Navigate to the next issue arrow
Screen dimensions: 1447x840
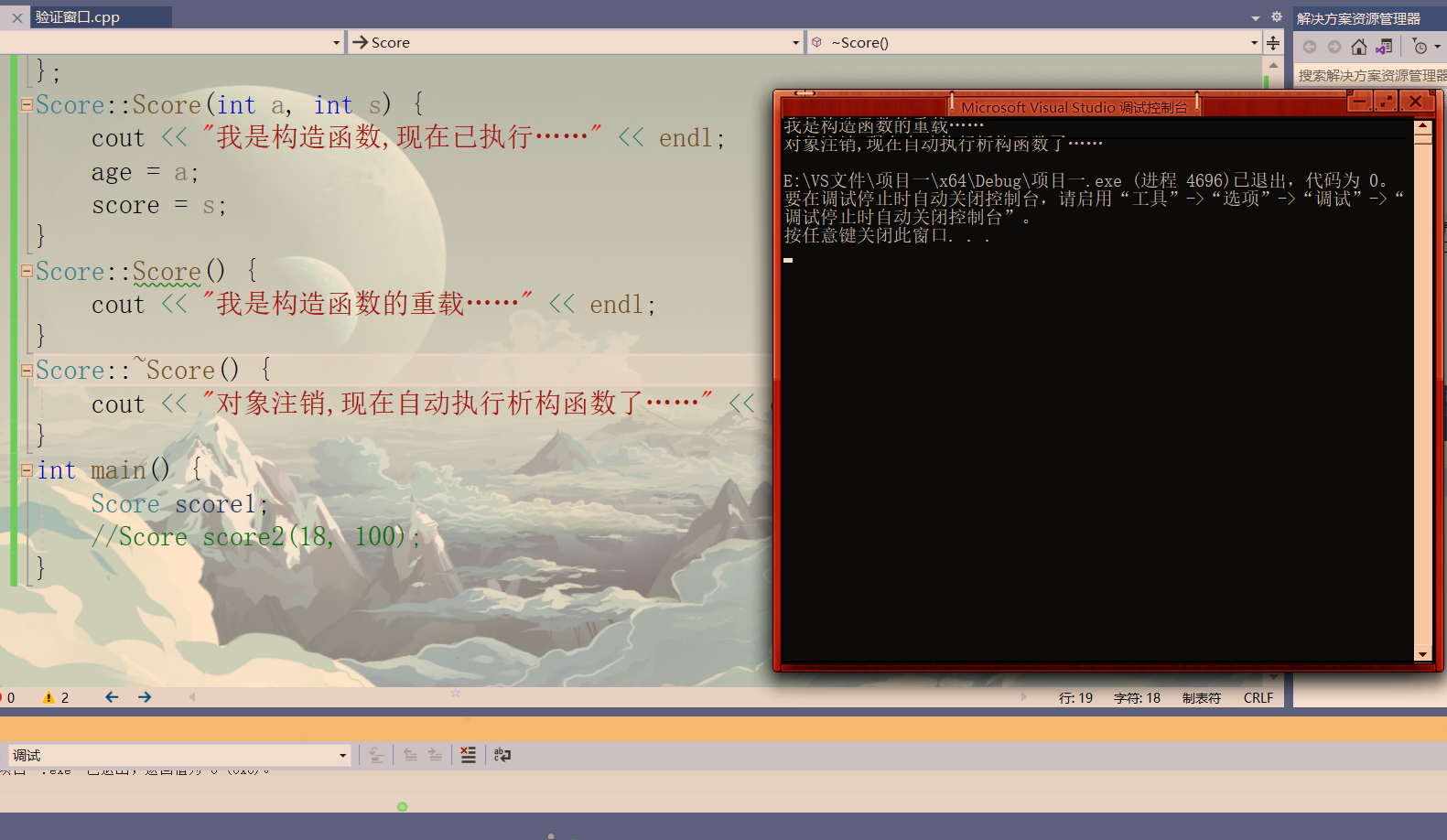[x=145, y=697]
